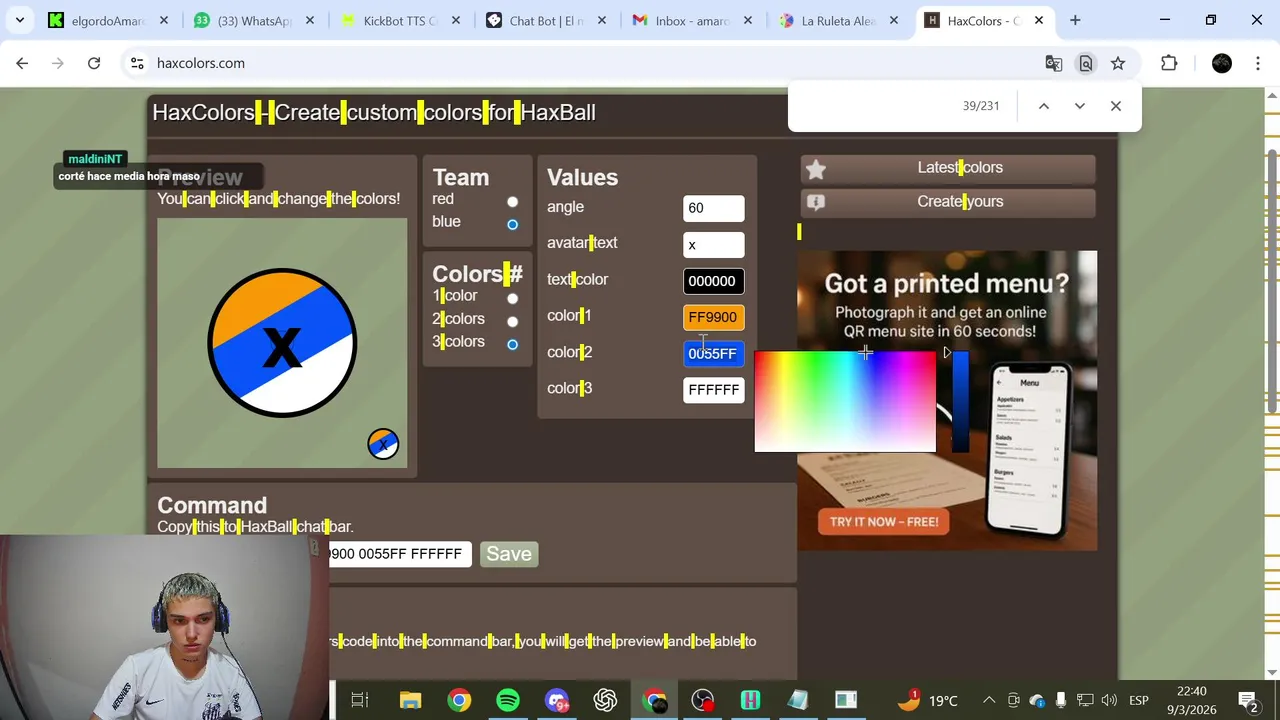1280x720 pixels.
Task: Bookmark this page with the star icon
Action: pos(1118,63)
